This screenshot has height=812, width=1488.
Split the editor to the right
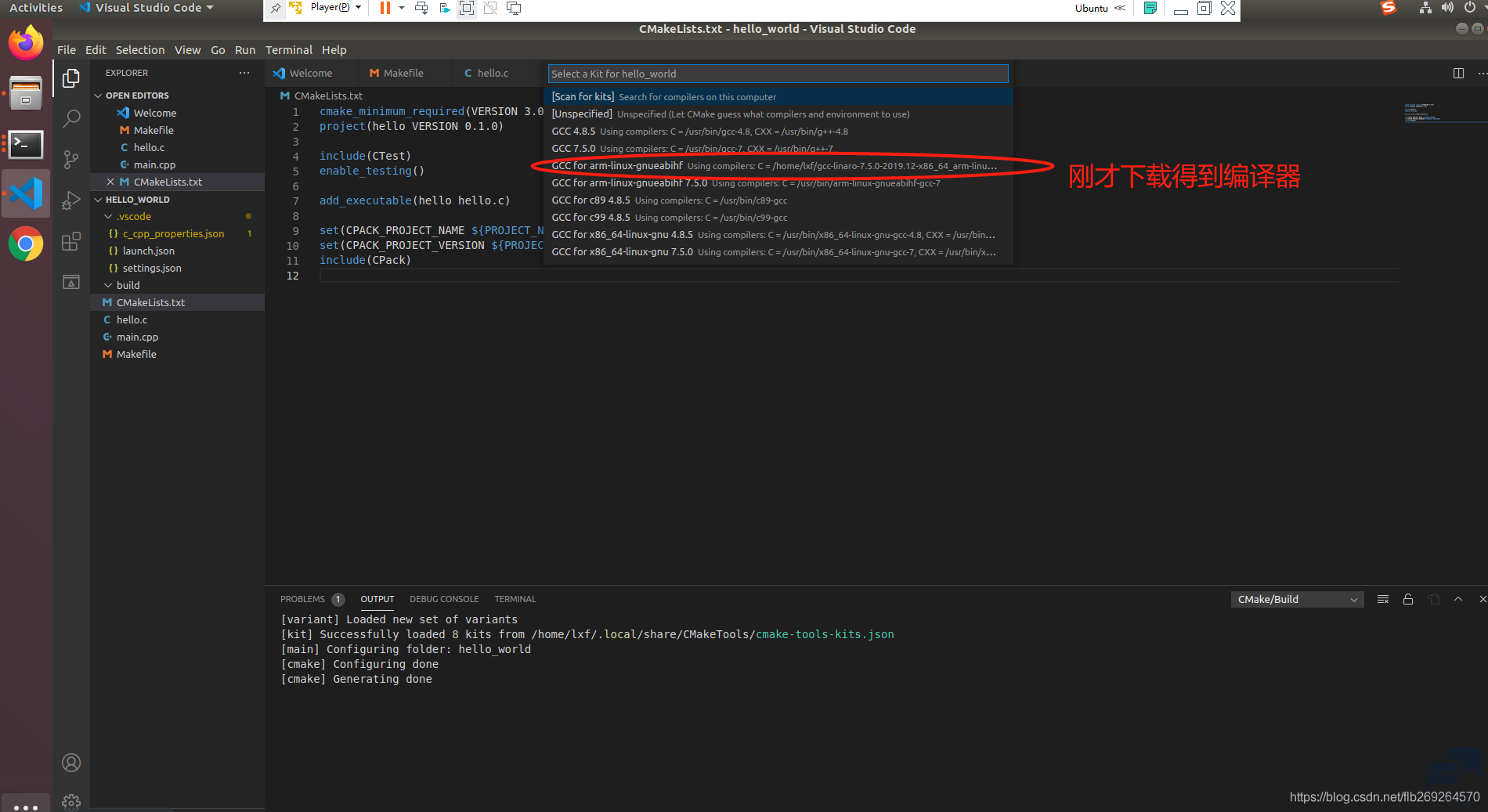point(1458,73)
